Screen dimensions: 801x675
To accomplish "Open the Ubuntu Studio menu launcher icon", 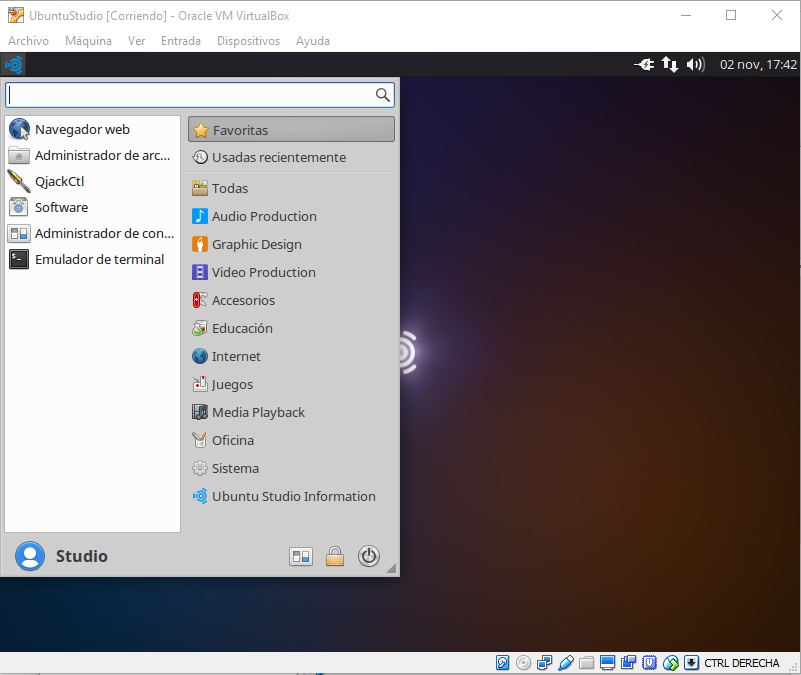I will [14, 65].
